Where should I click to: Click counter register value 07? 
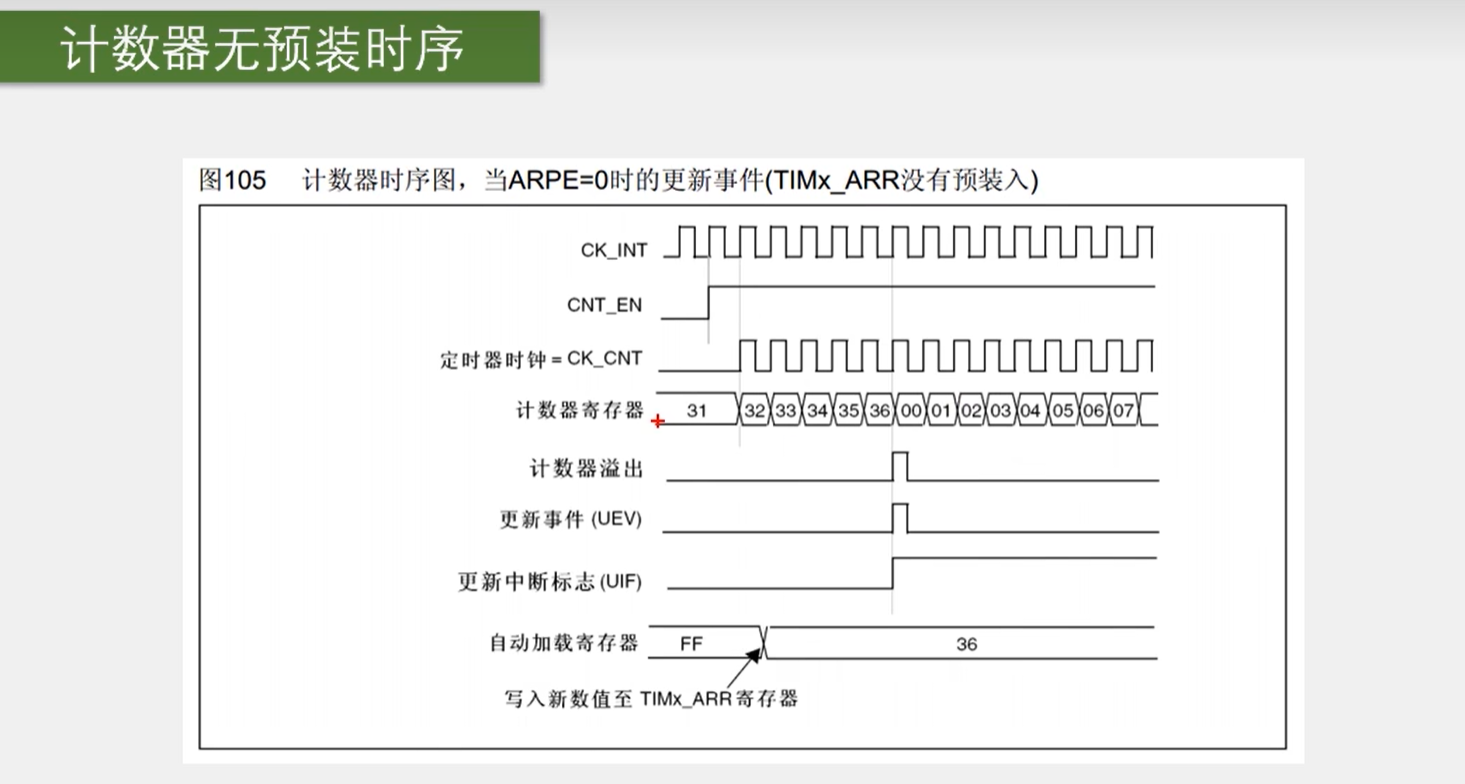(1123, 410)
